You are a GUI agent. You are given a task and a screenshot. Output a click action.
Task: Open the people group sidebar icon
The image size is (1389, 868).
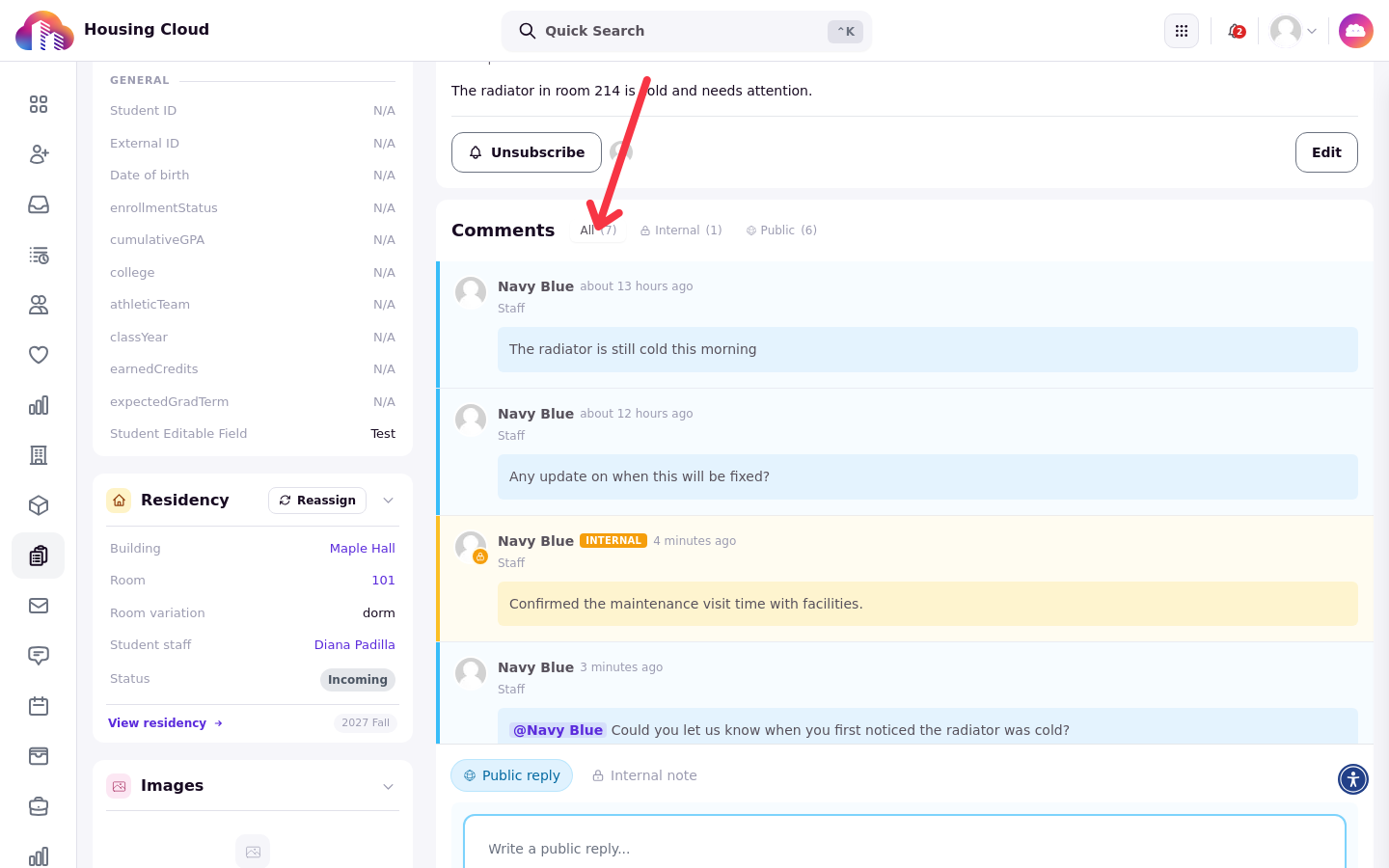click(39, 305)
